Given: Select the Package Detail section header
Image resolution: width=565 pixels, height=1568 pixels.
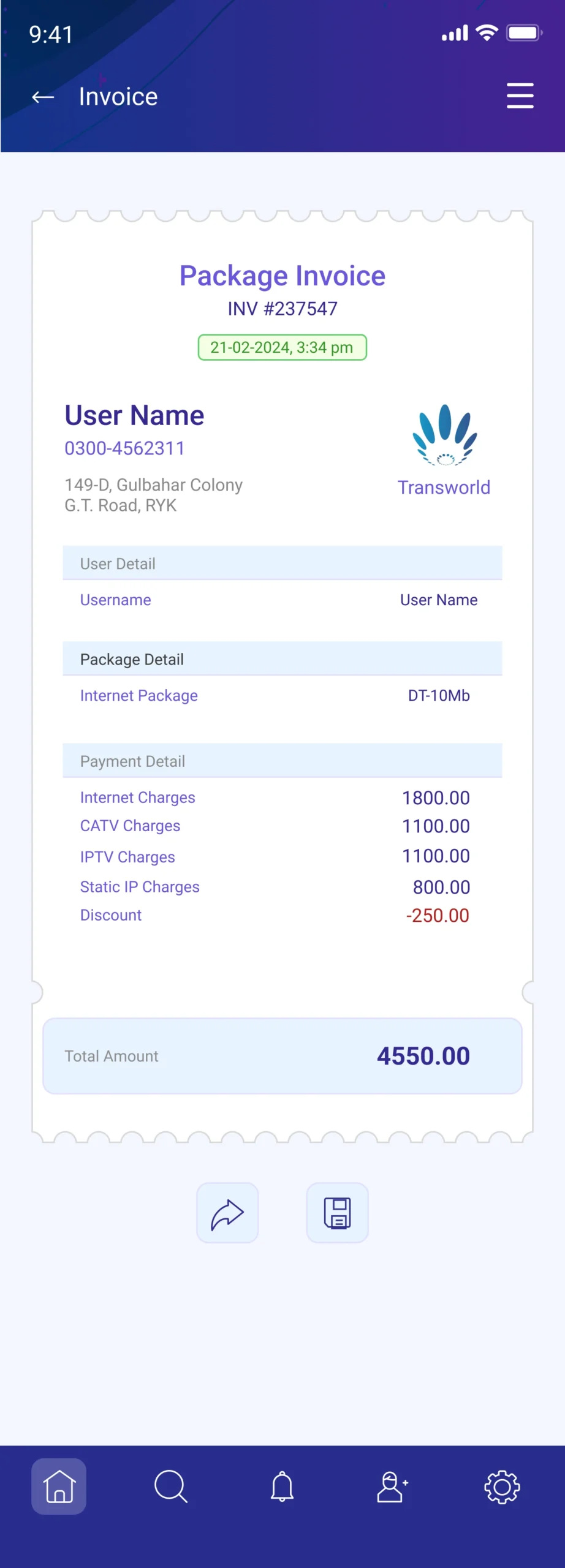Looking at the screenshot, I should [x=282, y=659].
